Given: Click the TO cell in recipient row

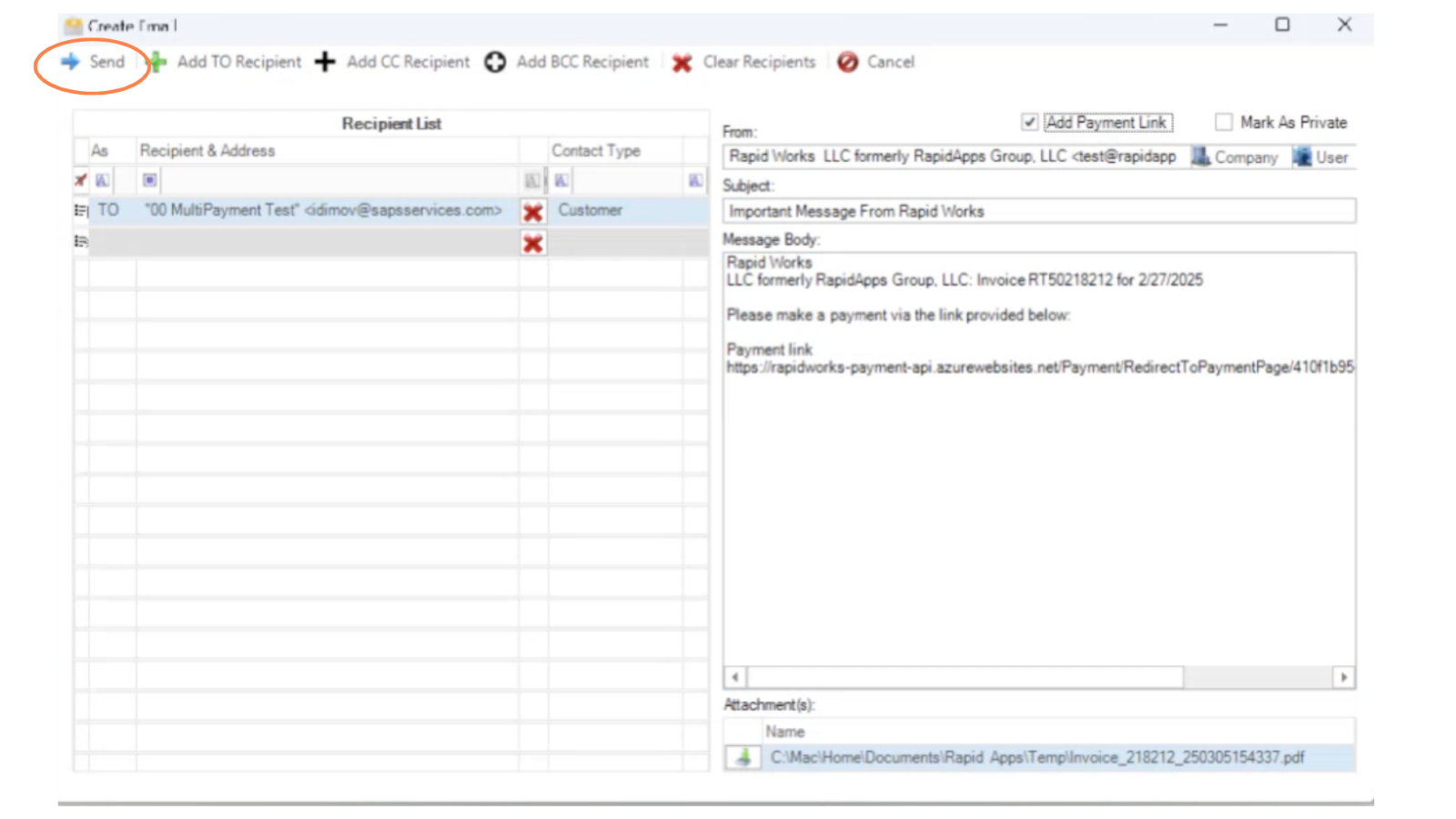Looking at the screenshot, I should click(x=113, y=211).
